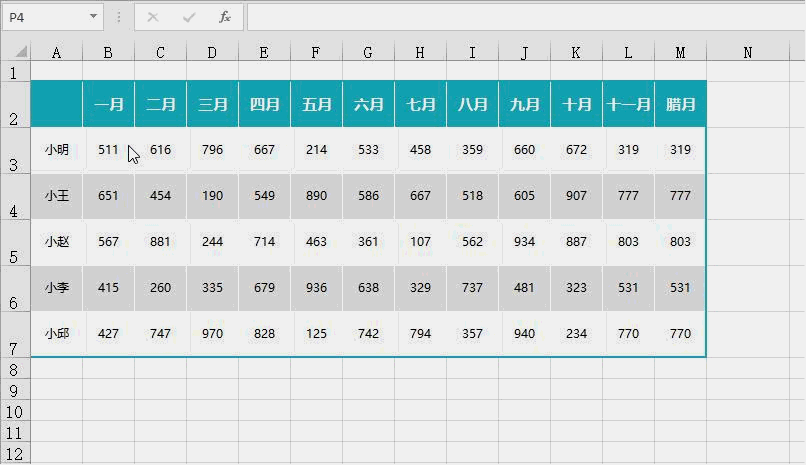
Task: Click the formula bar vertical dots handle
Action: coord(119,17)
